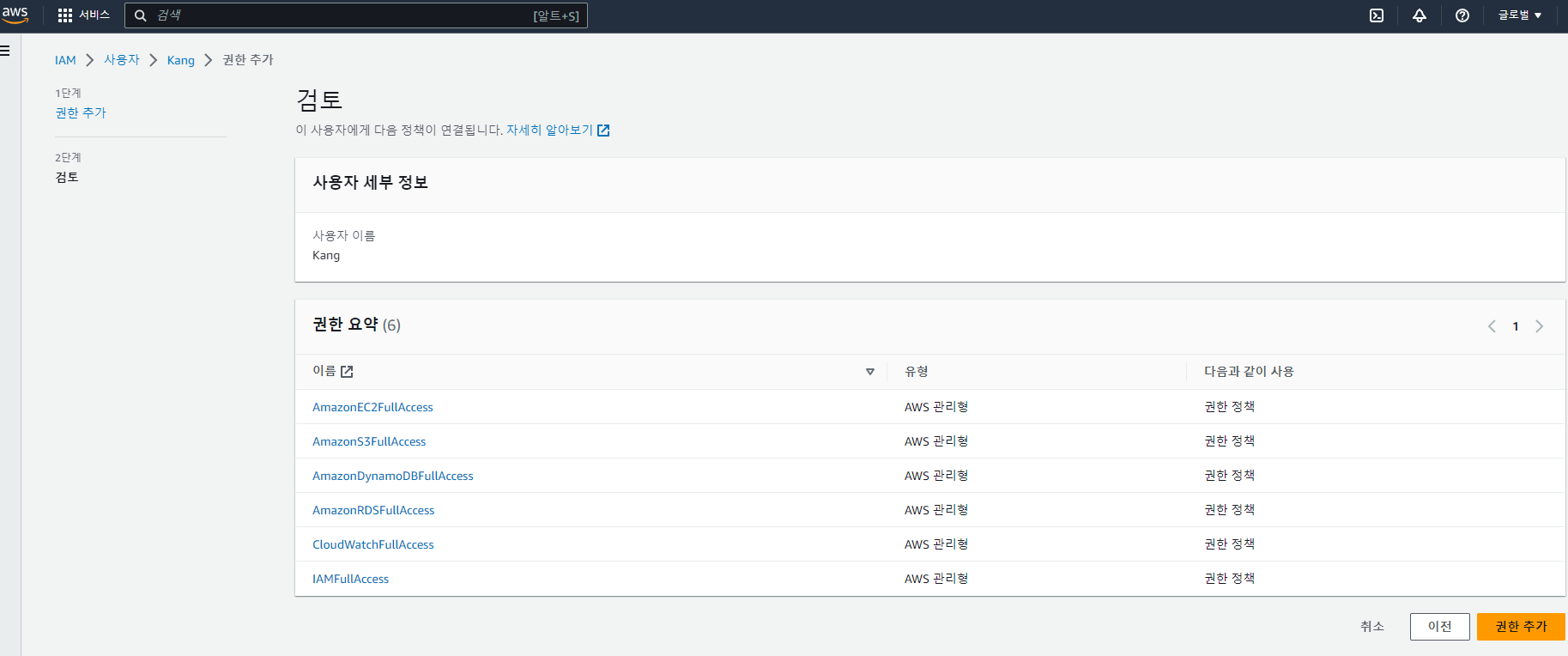Go to the 사용자 breadcrumb
This screenshot has width=1568, height=656.
point(122,59)
